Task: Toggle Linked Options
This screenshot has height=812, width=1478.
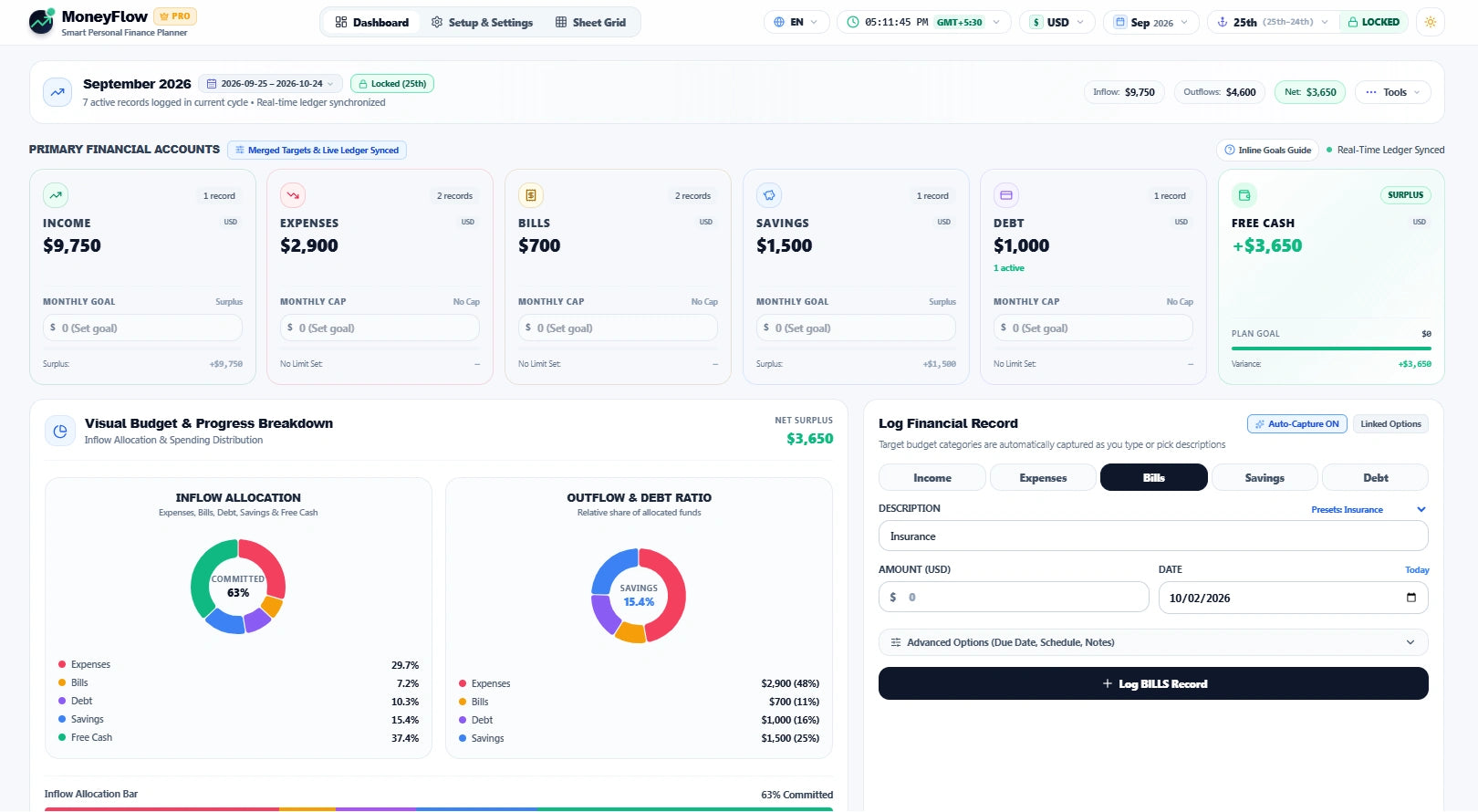Action: [x=1390, y=423]
